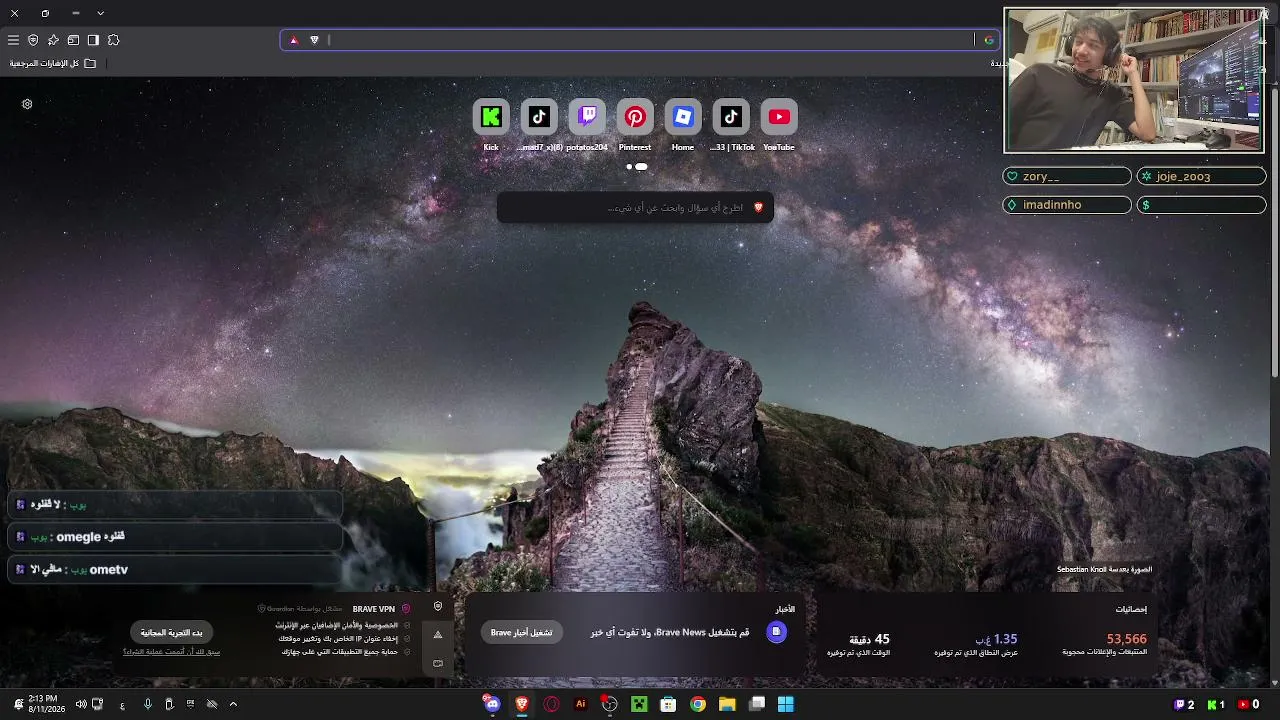Select the Brave Rewards triangle widget tab
Image resolution: width=1280 pixels, height=720 pixels.
click(438, 635)
